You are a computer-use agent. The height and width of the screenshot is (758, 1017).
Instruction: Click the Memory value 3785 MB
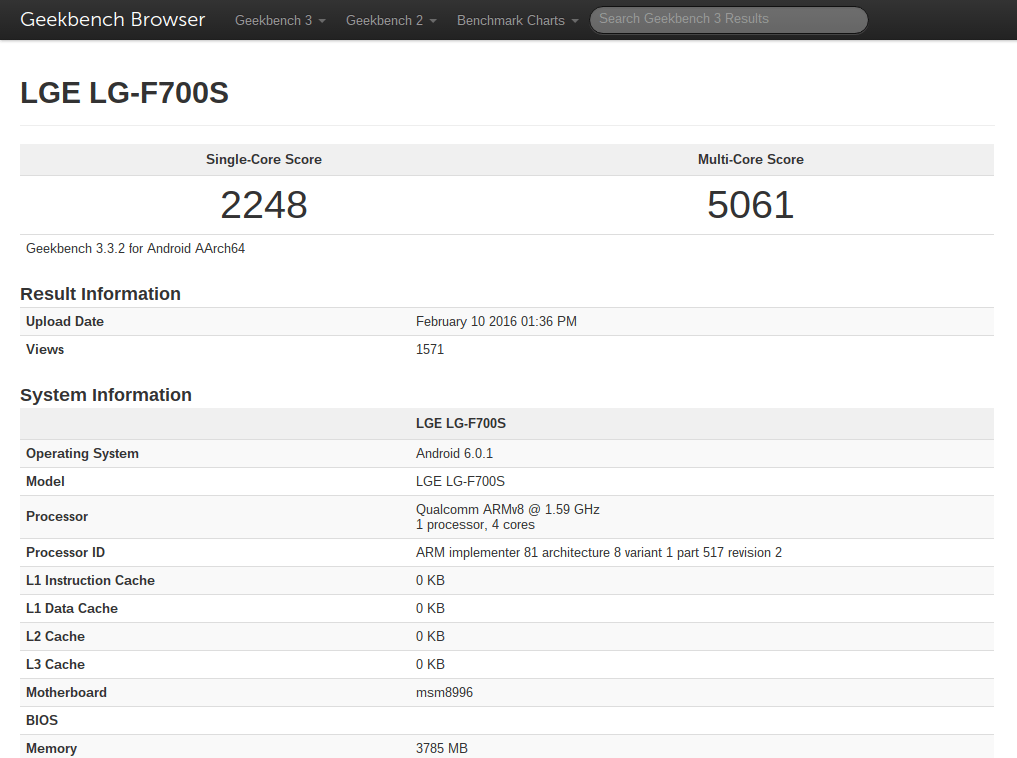point(441,748)
